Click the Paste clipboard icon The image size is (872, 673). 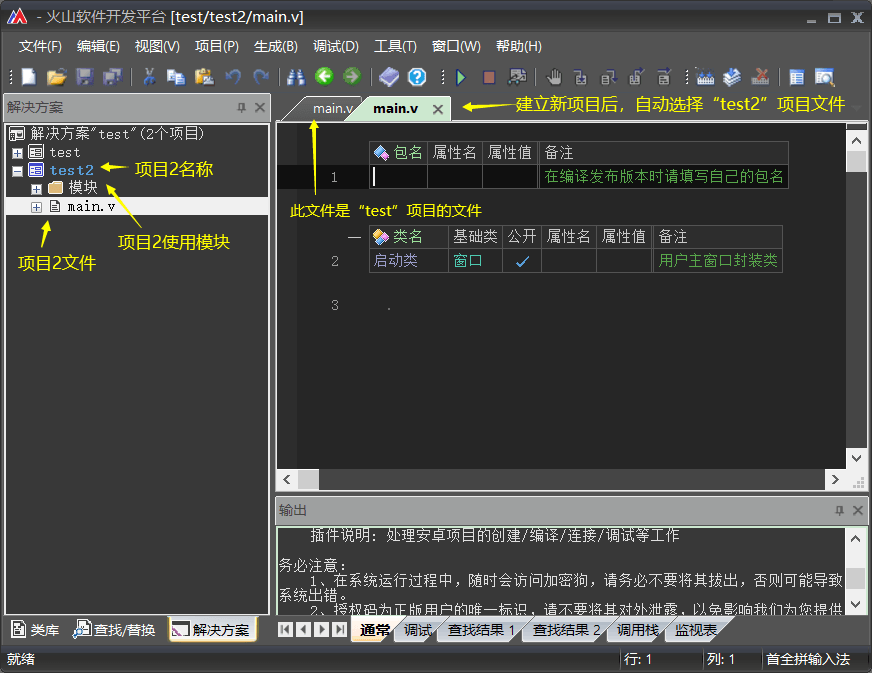(204, 77)
